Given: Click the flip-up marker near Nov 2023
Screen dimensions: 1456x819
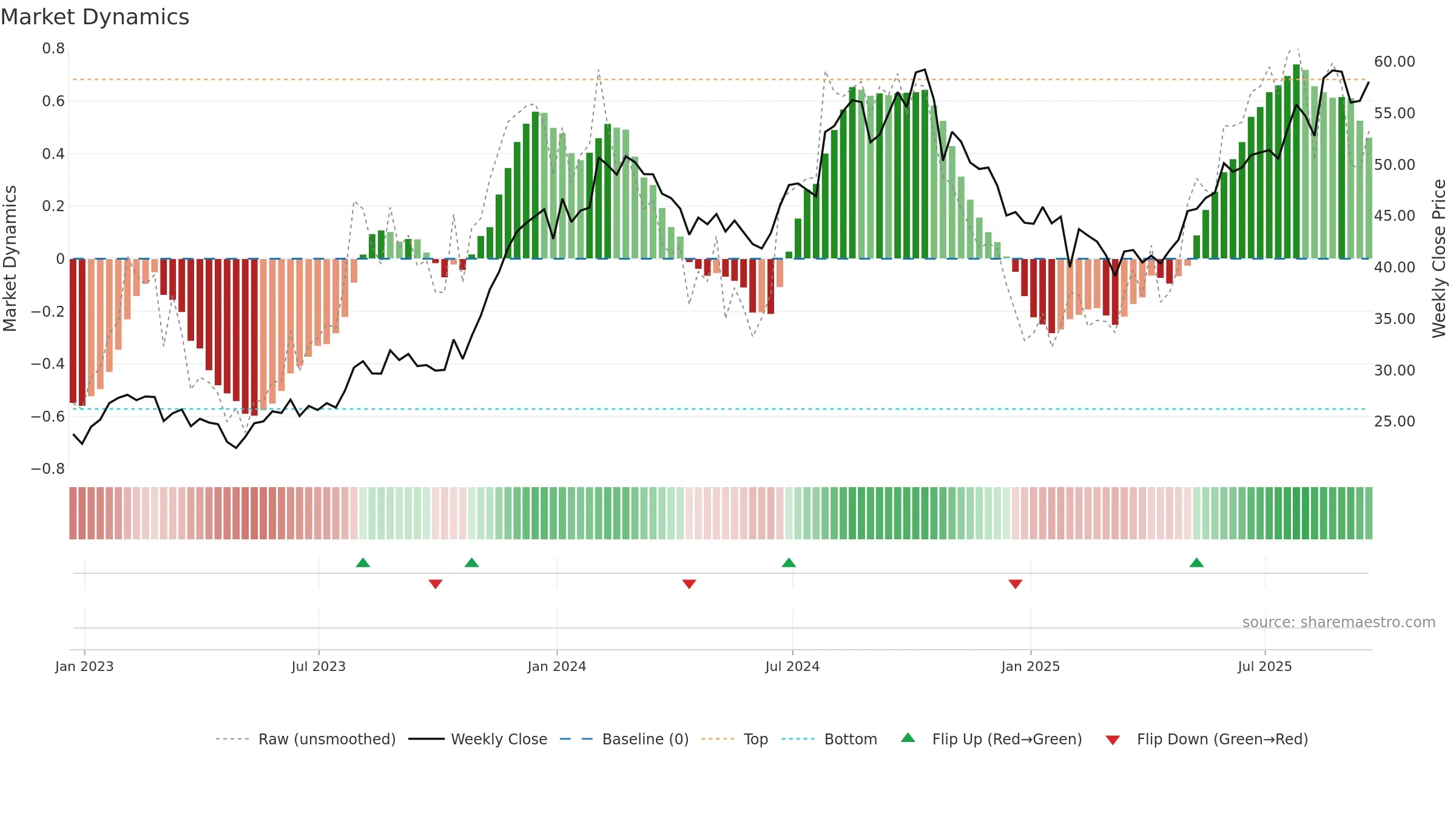Looking at the screenshot, I should pos(471,562).
